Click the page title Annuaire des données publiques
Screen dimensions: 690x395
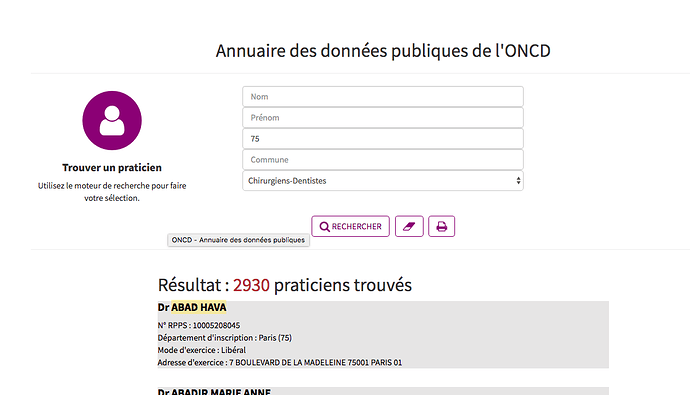[x=383, y=51]
